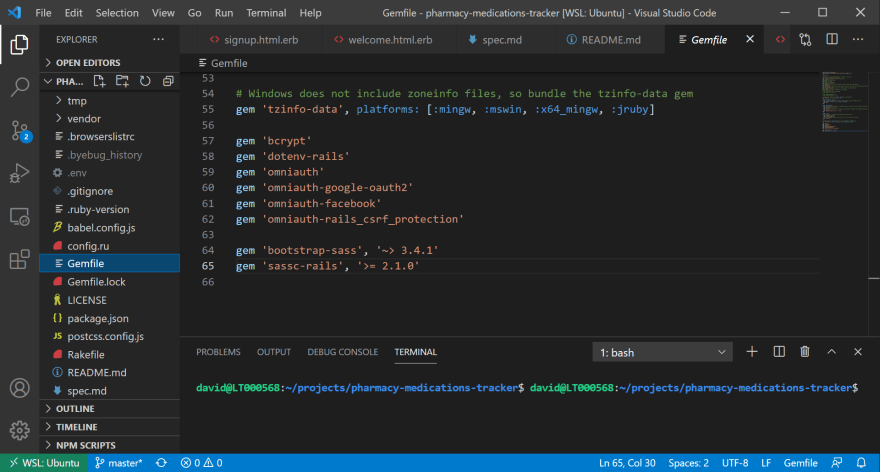Close the Gemfile editor tab
Viewport: 880px width, 472px height.
tap(750, 39)
